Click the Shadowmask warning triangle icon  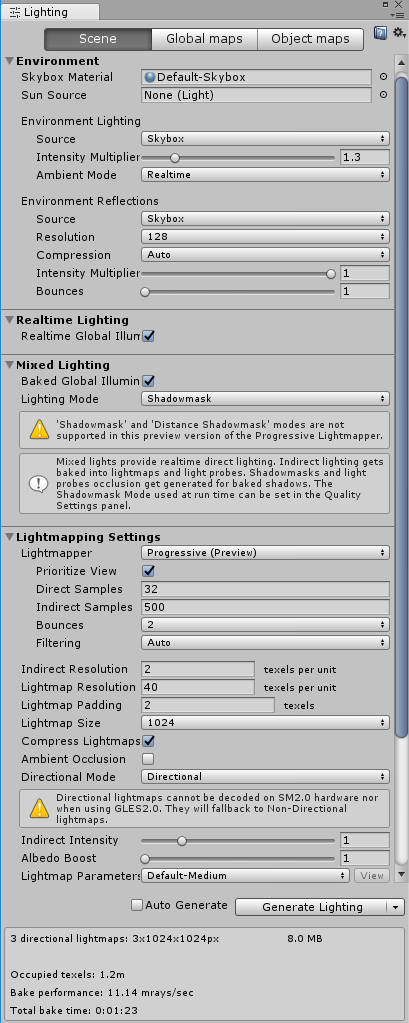(40, 429)
